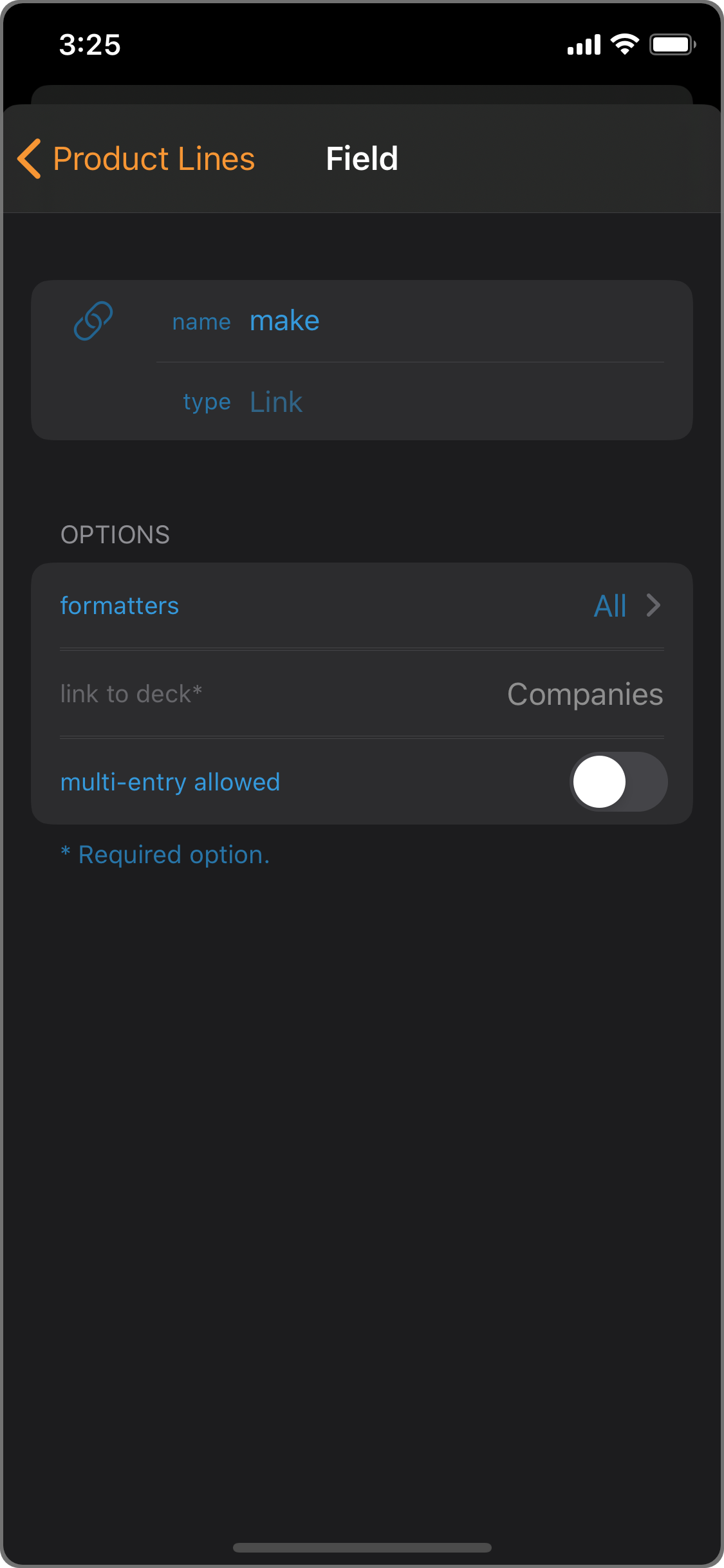This screenshot has width=724, height=1568.
Task: Open the field type 'Link' selector
Action: pyautogui.click(x=276, y=402)
